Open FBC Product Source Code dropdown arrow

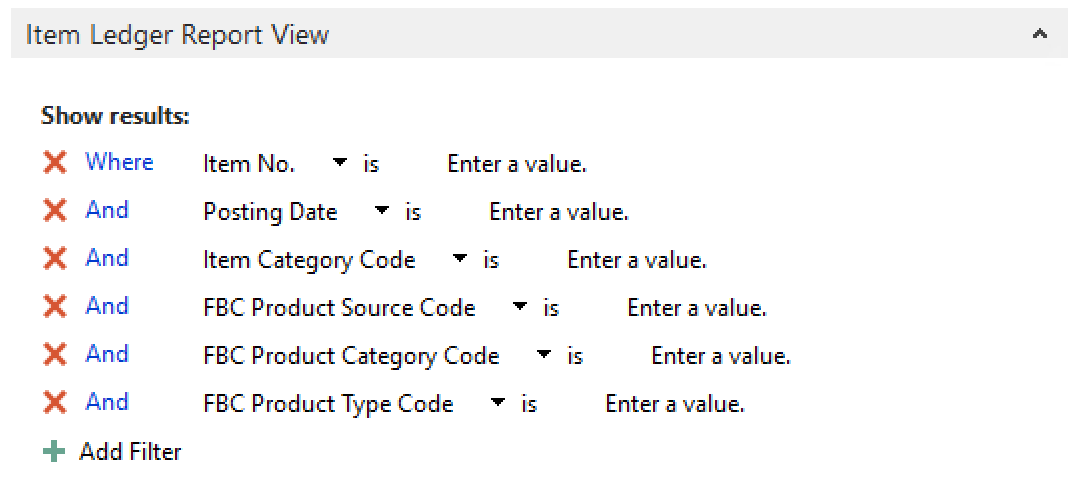click(520, 307)
